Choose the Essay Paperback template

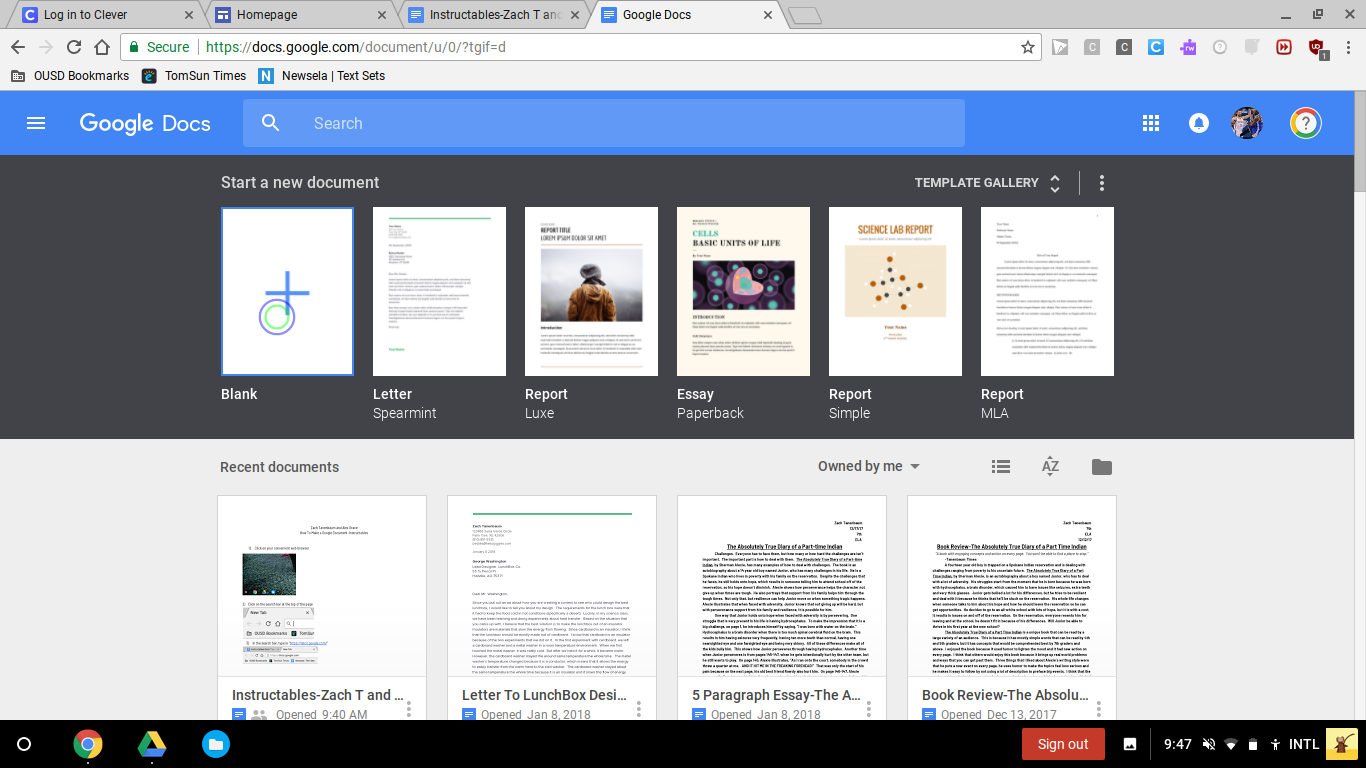tap(743, 291)
